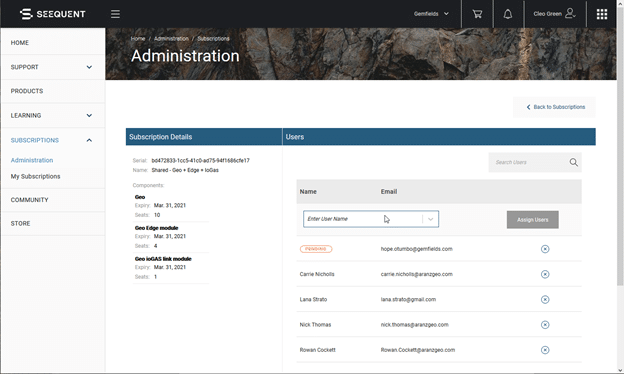Expand the Support menu chevron
The height and width of the screenshot is (374, 624).
click(x=89, y=67)
